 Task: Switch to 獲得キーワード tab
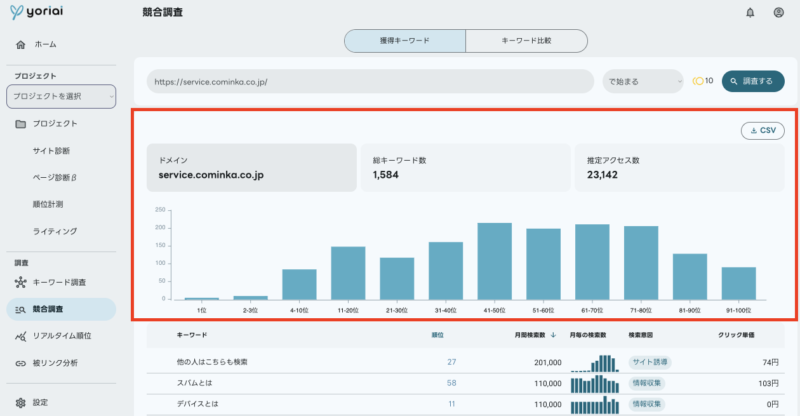(405, 41)
